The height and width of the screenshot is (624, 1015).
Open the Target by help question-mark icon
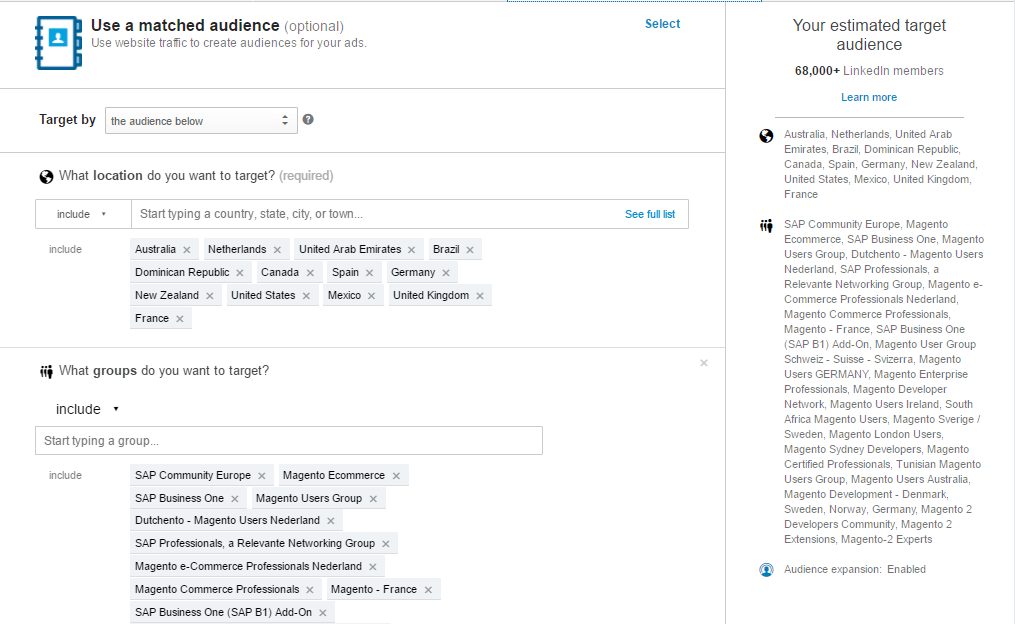pyautogui.click(x=308, y=119)
